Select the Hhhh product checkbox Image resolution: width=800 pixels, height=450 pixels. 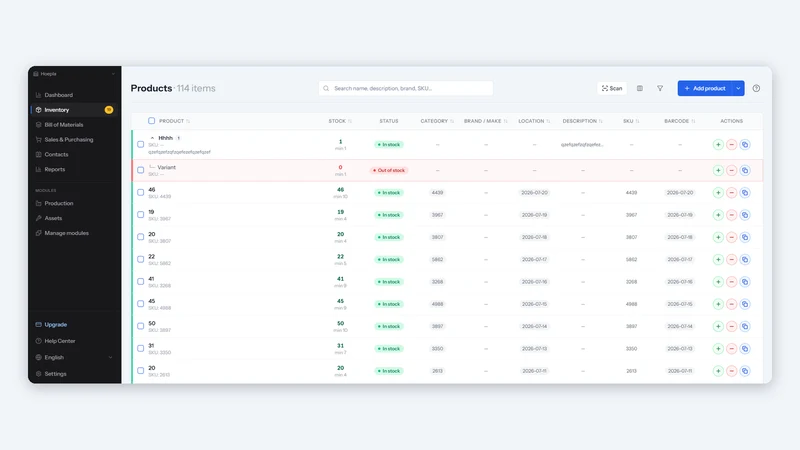(140, 144)
